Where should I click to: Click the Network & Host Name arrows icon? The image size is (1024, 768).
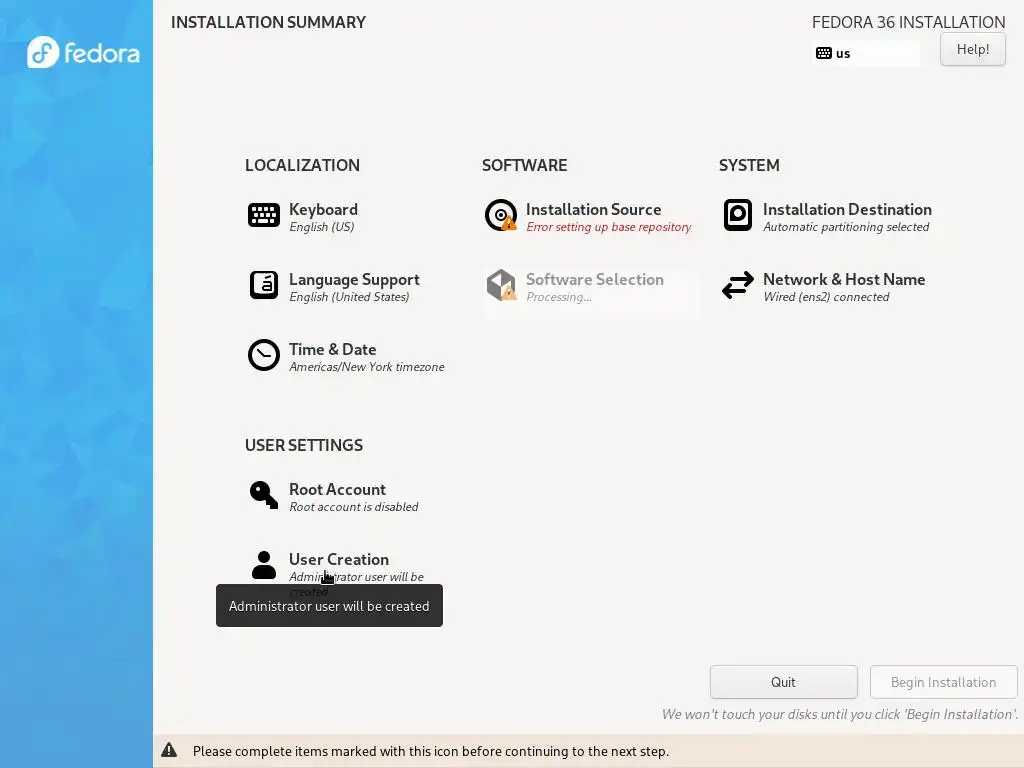pyautogui.click(x=738, y=285)
